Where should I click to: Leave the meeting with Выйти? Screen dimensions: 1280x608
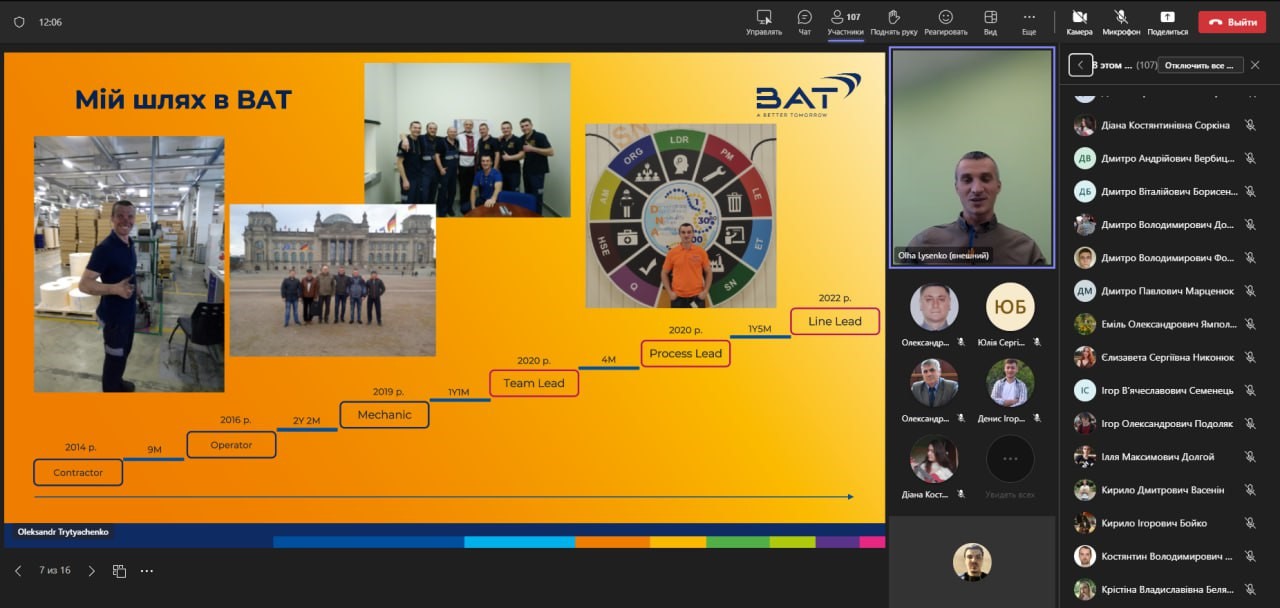click(1232, 22)
